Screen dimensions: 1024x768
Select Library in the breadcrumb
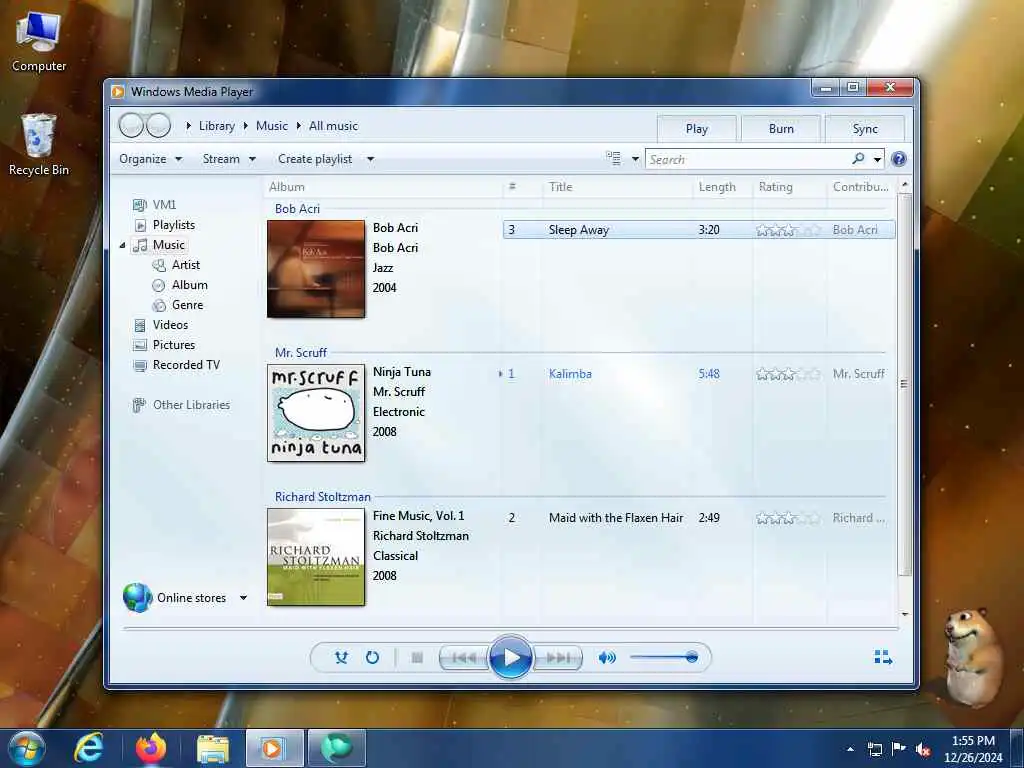point(217,126)
